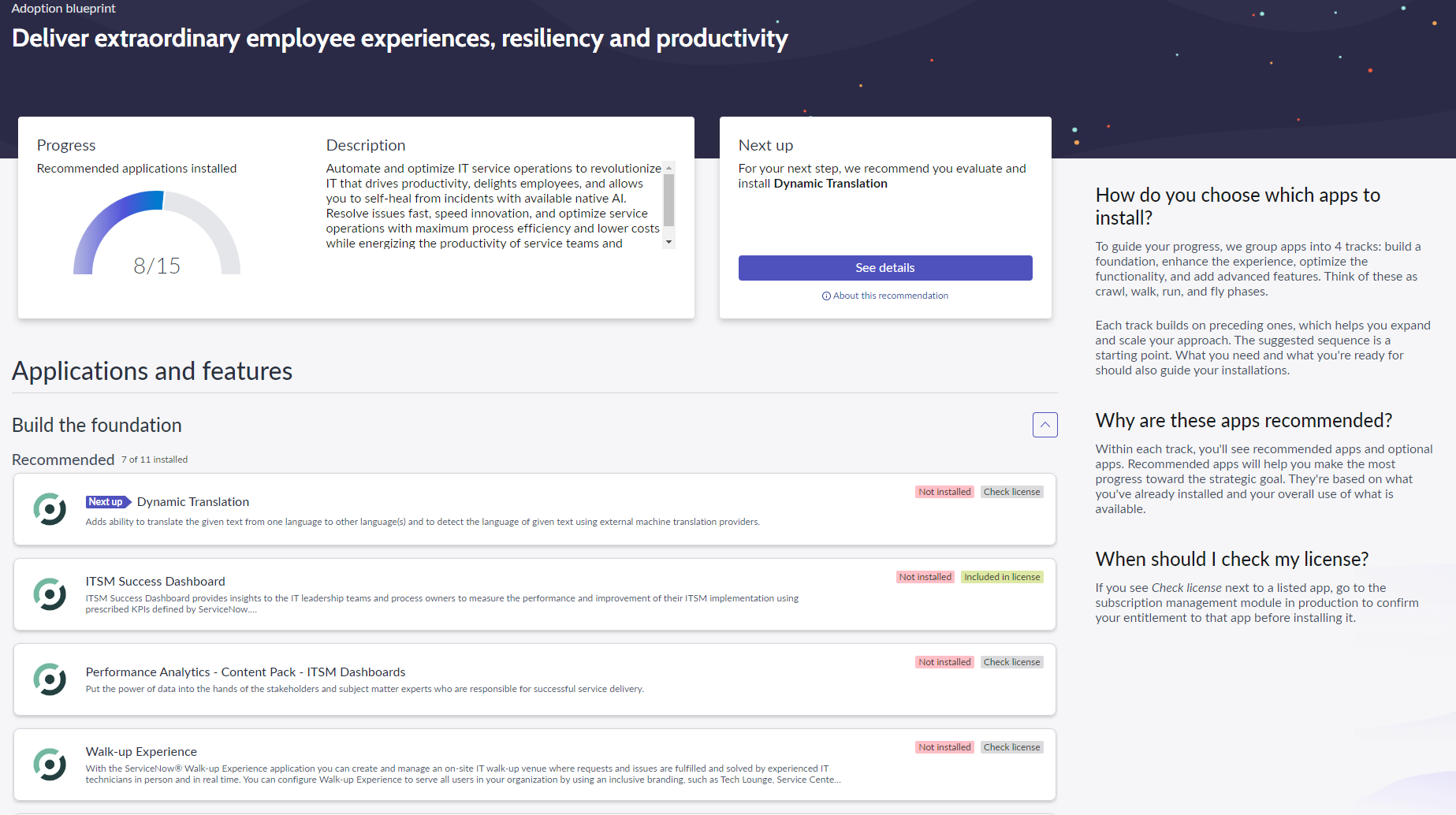Open the Walk-up Experience title
This screenshot has height=815, width=1456.
point(141,752)
